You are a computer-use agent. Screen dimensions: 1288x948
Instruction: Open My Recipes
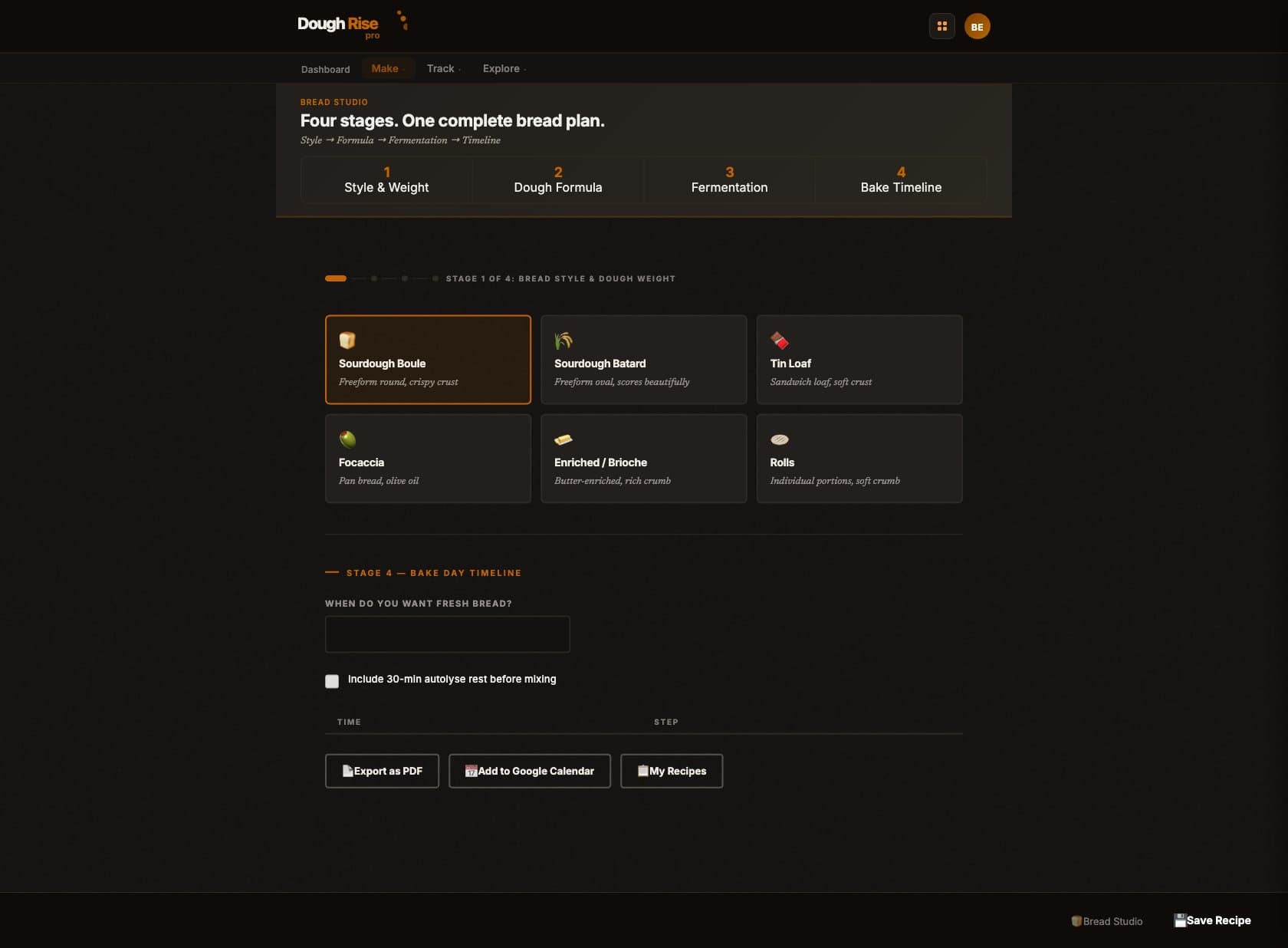click(672, 771)
